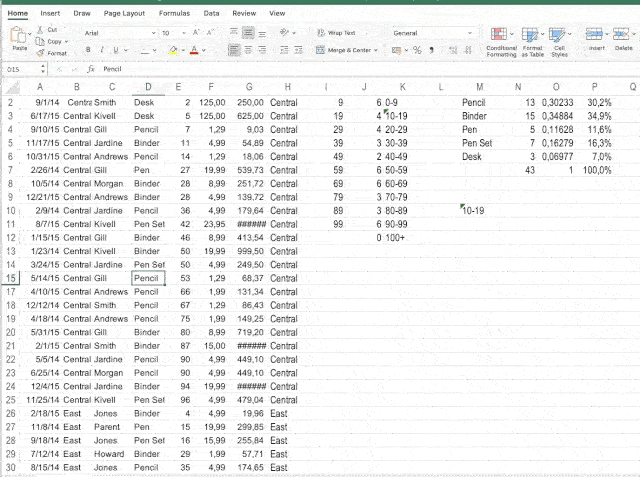This screenshot has height=477, width=640.
Task: Click the Copy icon
Action: [40, 41]
